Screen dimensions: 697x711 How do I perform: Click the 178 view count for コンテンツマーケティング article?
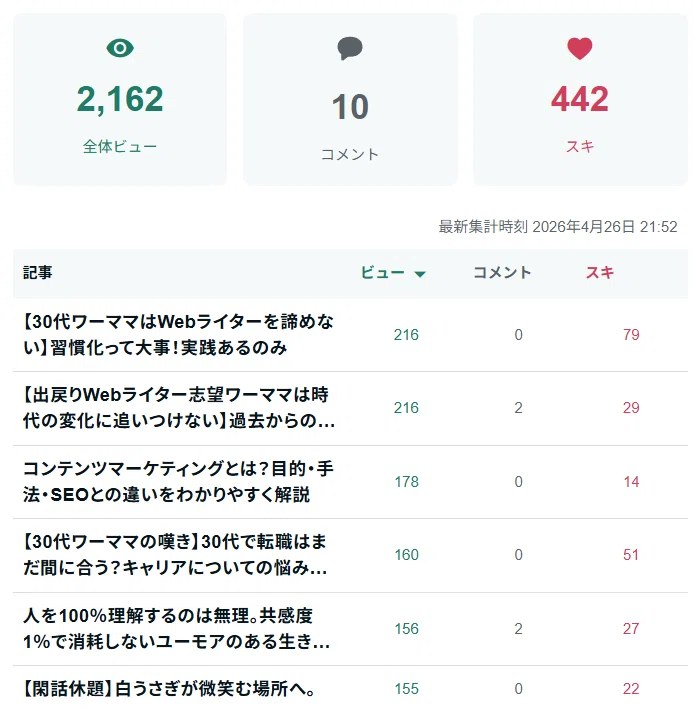point(406,482)
